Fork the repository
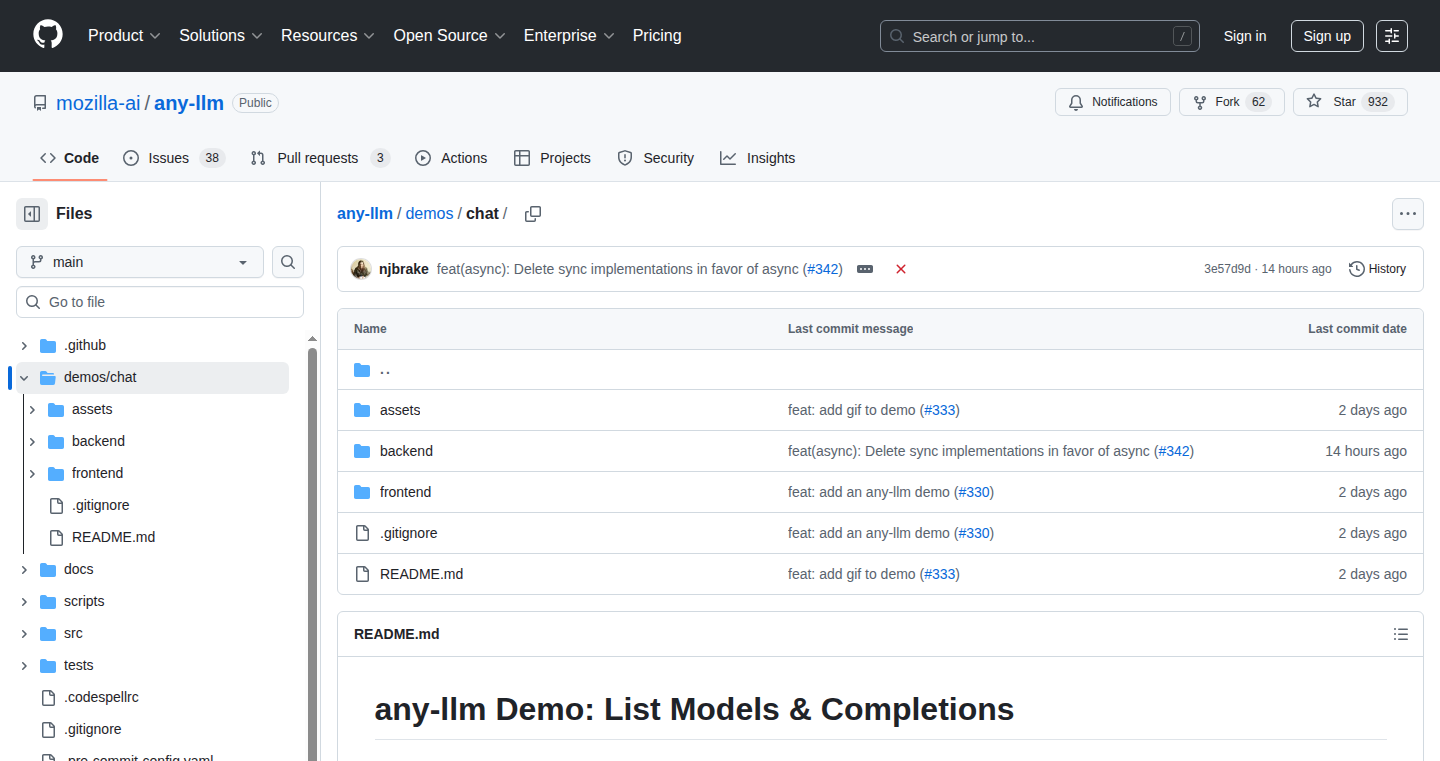1440x761 pixels. (1231, 102)
